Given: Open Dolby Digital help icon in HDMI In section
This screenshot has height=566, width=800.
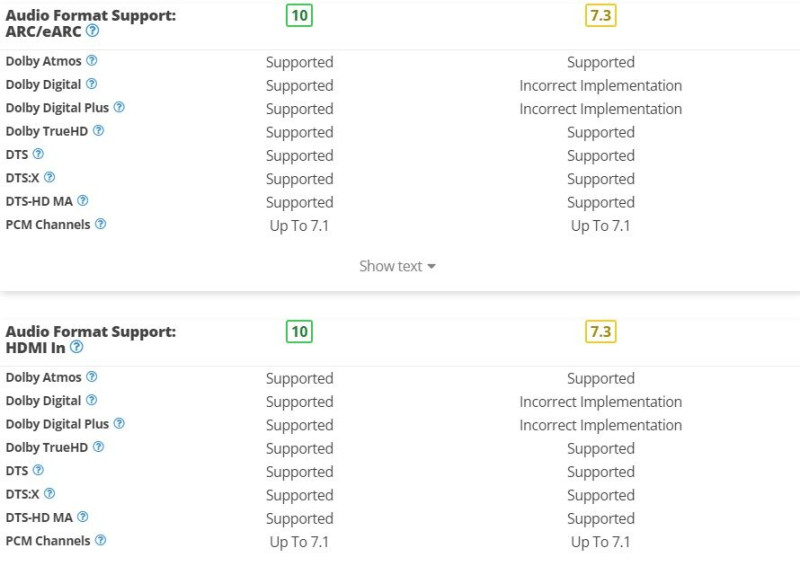Looking at the screenshot, I should pyautogui.click(x=91, y=400).
